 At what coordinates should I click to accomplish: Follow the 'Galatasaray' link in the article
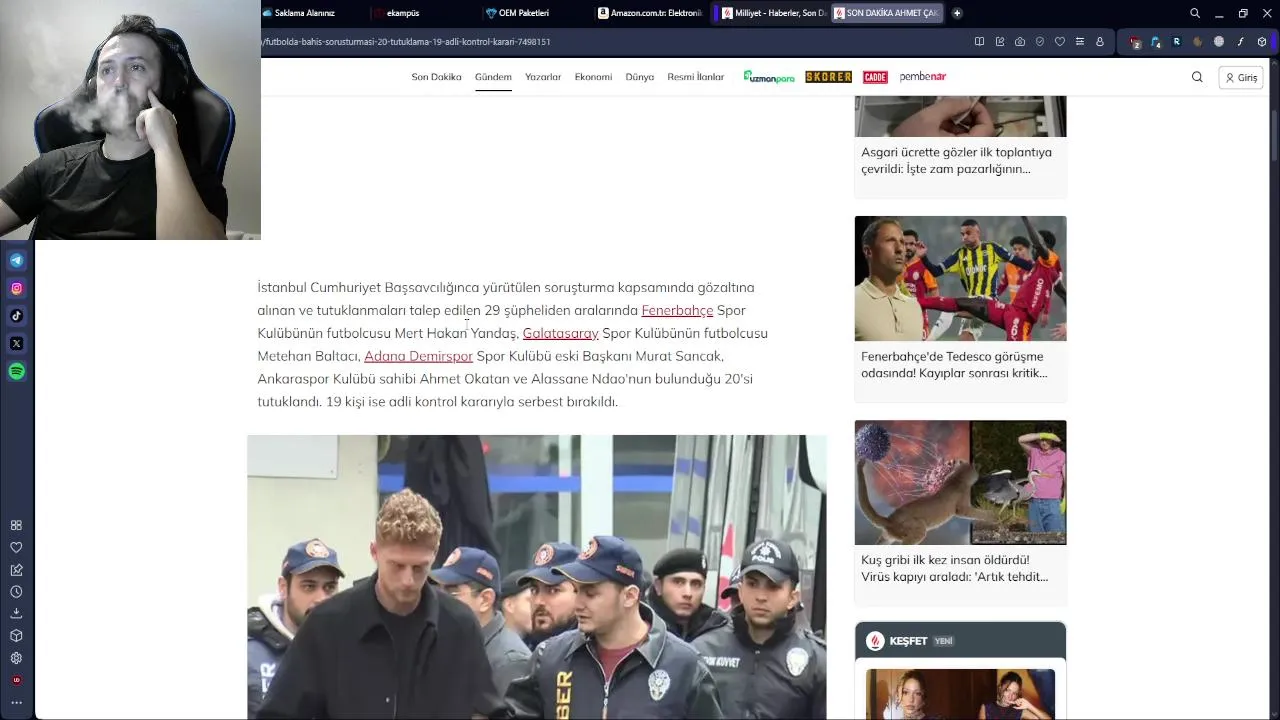point(560,333)
